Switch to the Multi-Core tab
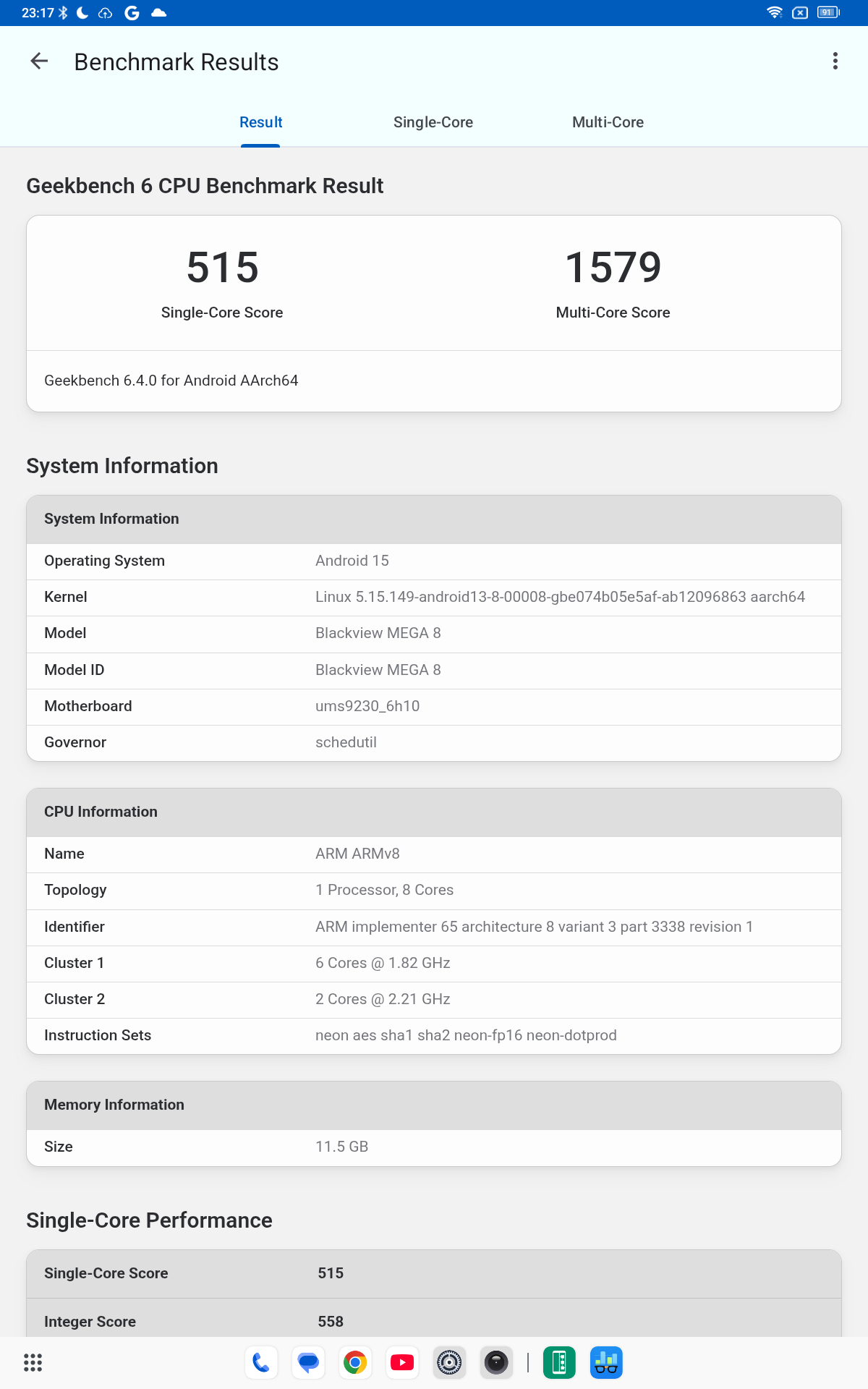The width and height of the screenshot is (868, 1389). pos(608,122)
